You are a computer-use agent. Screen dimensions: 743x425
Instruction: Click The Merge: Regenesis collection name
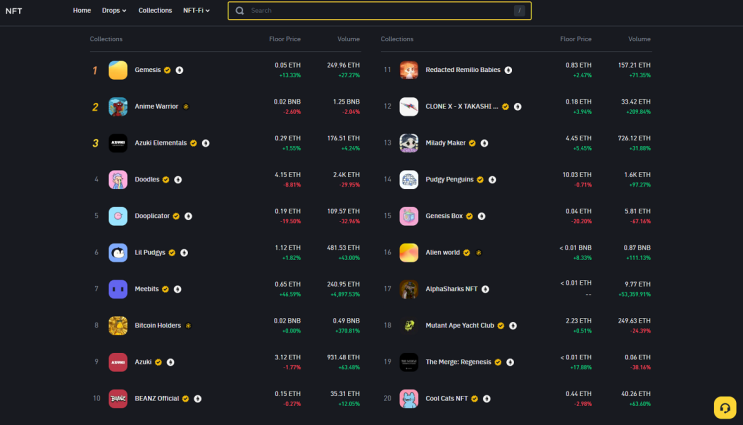[x=458, y=362]
